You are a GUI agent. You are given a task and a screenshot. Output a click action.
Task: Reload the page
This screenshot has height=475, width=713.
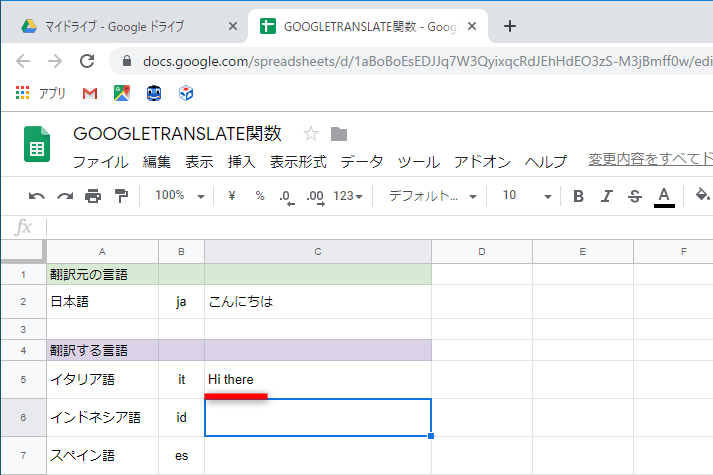pos(87,61)
